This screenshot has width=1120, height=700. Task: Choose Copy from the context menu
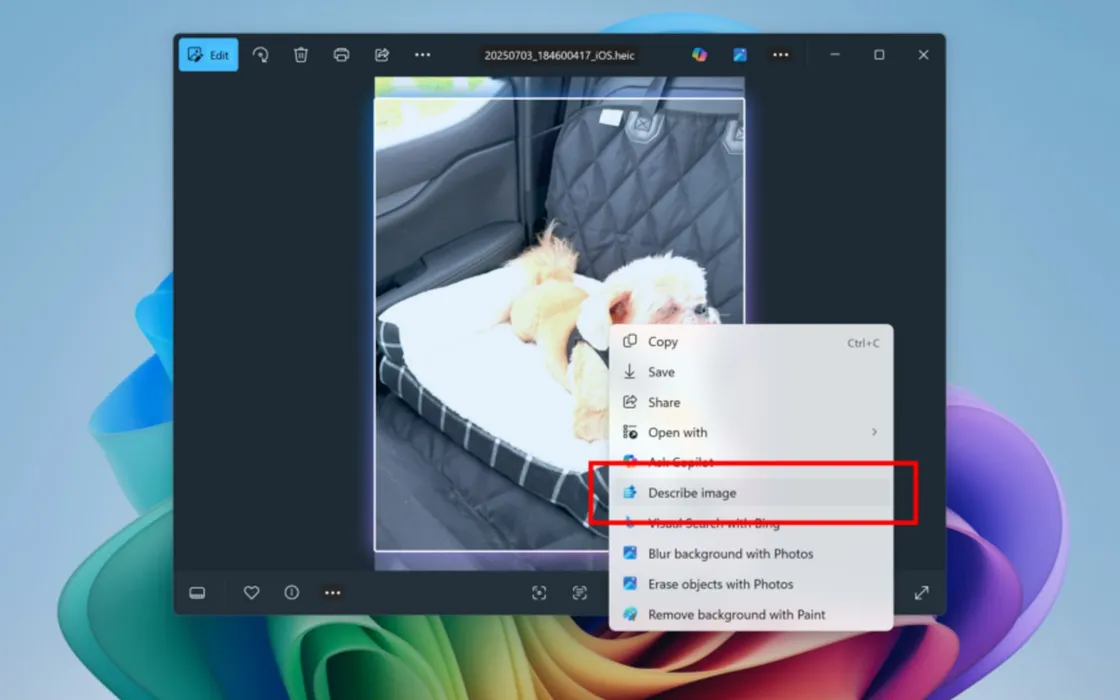tap(751, 342)
